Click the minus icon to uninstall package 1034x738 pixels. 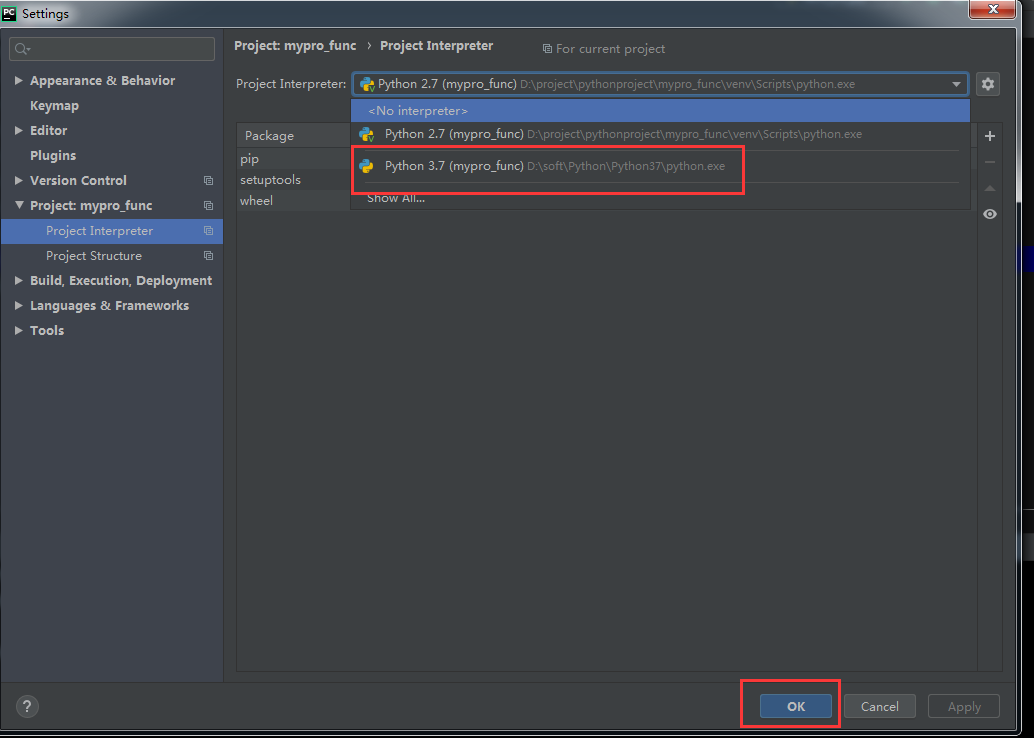pyautogui.click(x=989, y=162)
